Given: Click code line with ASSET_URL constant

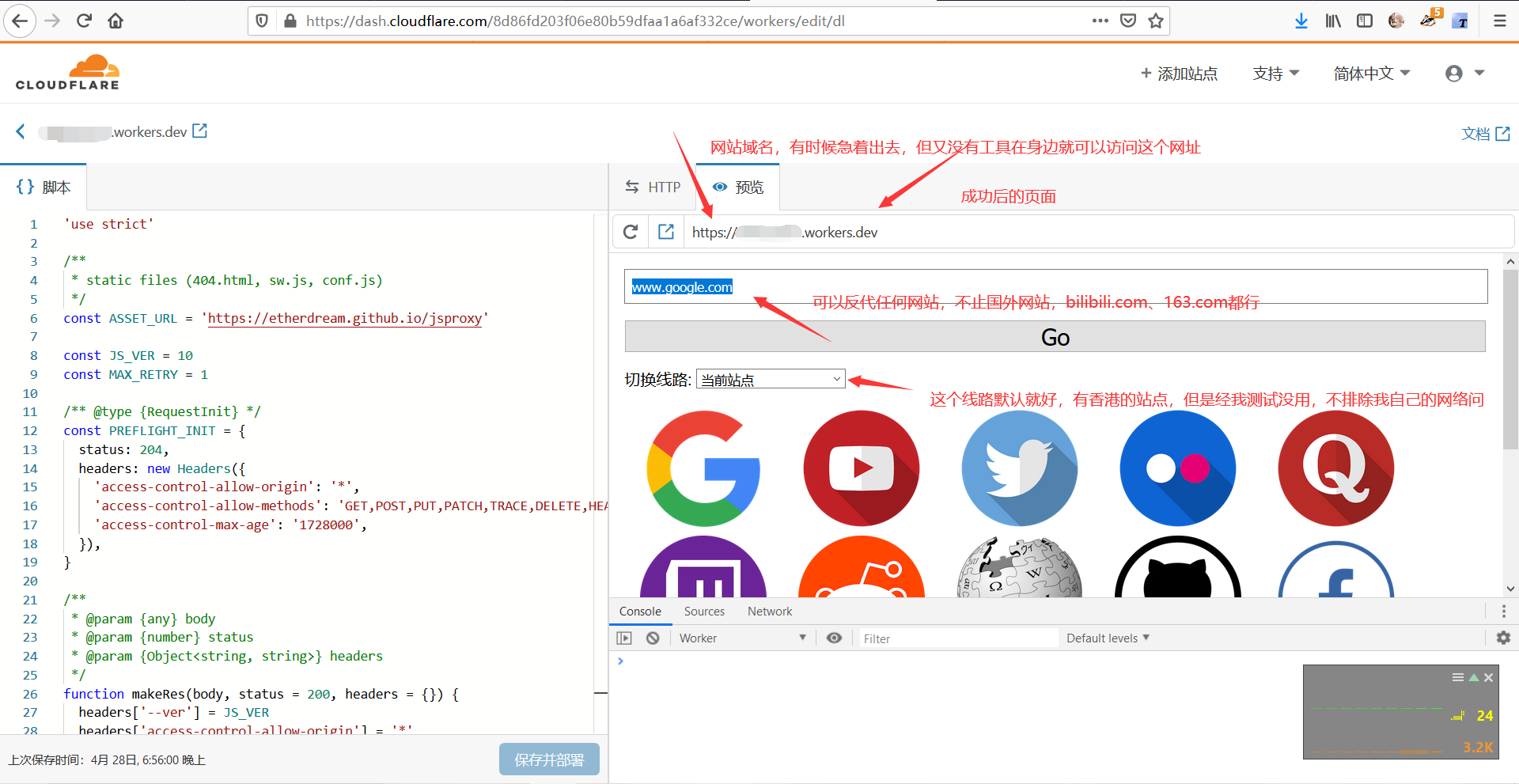Looking at the screenshot, I should pyautogui.click(x=276, y=318).
